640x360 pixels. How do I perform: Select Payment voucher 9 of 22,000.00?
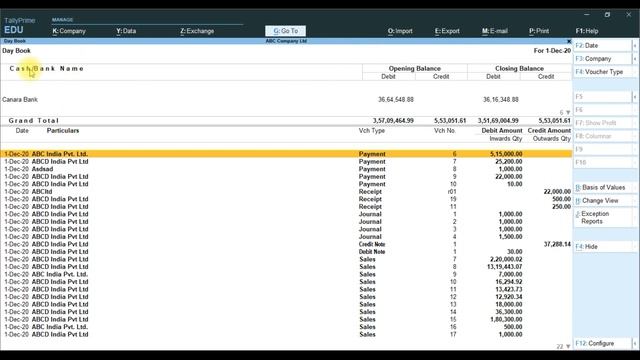(286, 177)
